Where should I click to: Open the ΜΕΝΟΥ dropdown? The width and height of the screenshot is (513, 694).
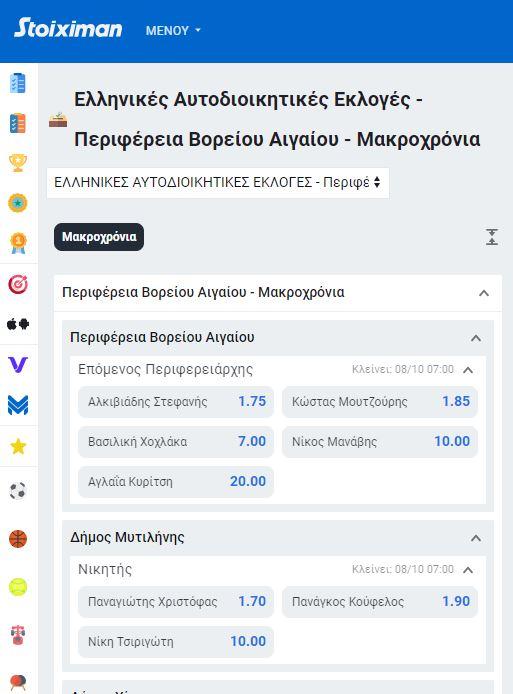(173, 31)
